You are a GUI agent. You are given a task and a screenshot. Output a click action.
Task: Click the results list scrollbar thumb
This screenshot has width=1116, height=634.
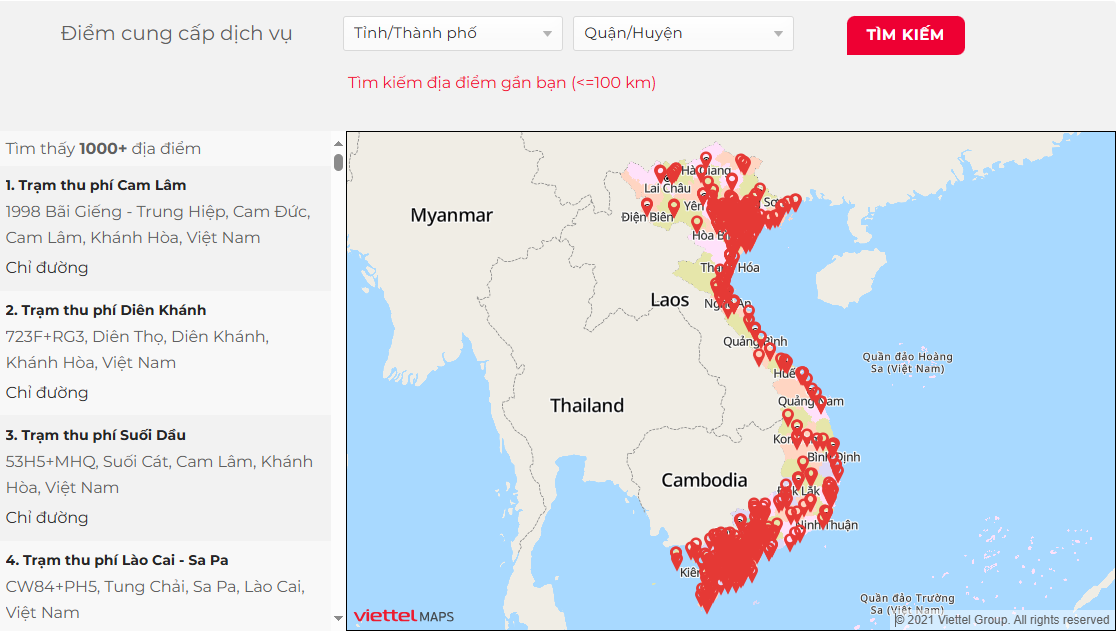click(338, 162)
